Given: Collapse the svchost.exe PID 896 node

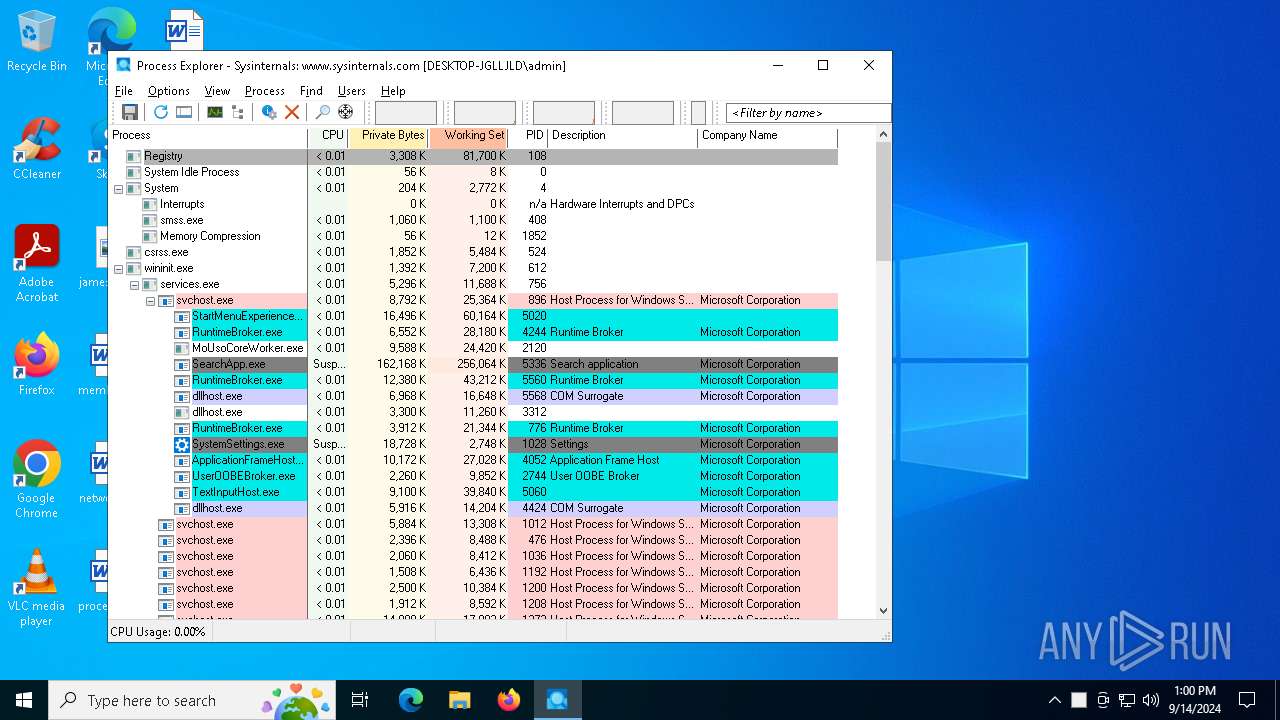Looking at the screenshot, I should coord(150,300).
